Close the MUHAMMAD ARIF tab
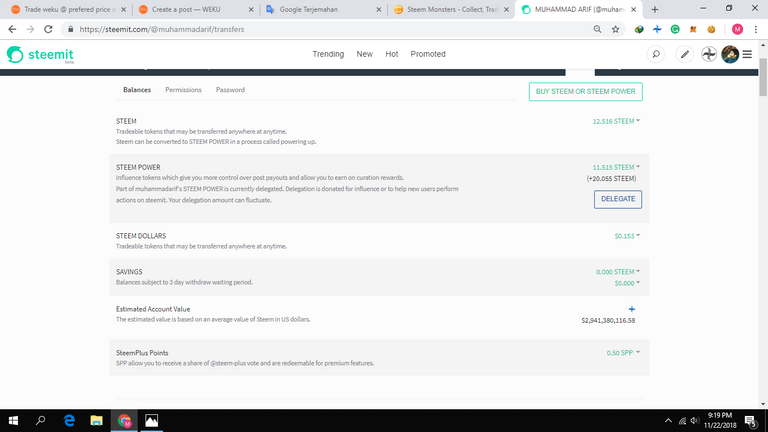Screen dimensions: 768x432 click(x=634, y=9)
